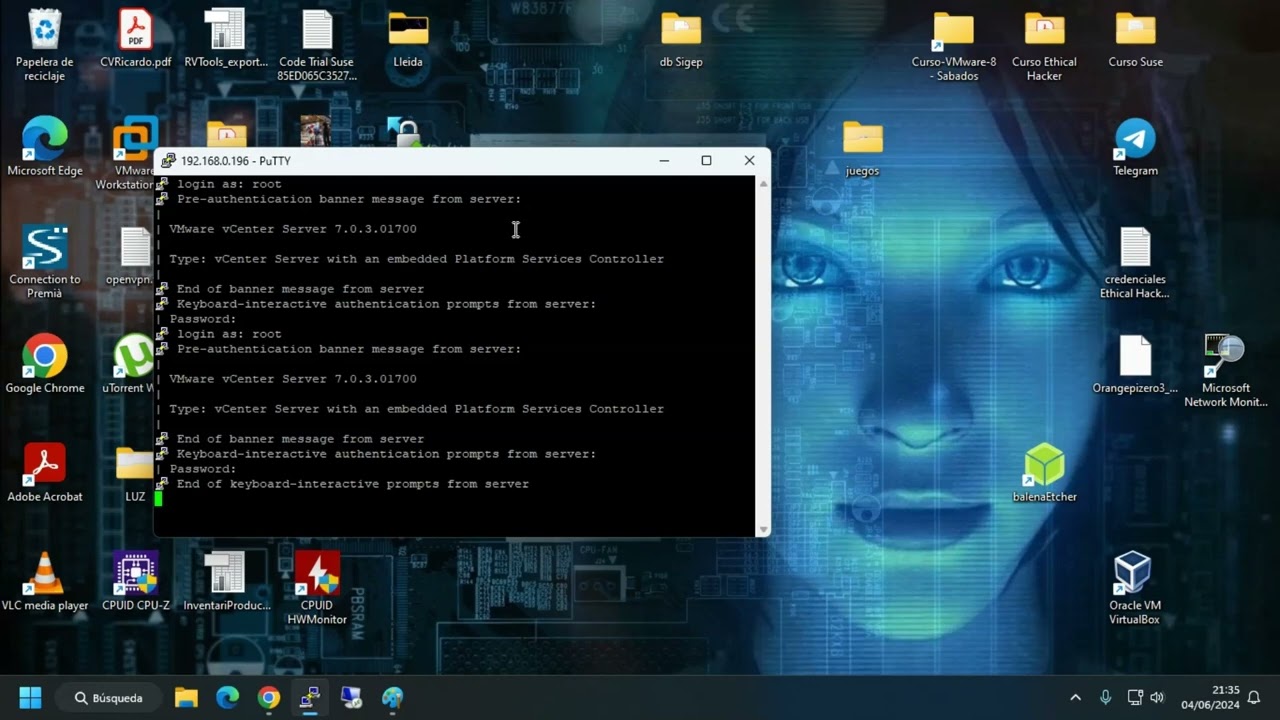Launch CPUID HWMonitor shortcut
Viewport: 1280px width, 720px height.
(x=317, y=588)
